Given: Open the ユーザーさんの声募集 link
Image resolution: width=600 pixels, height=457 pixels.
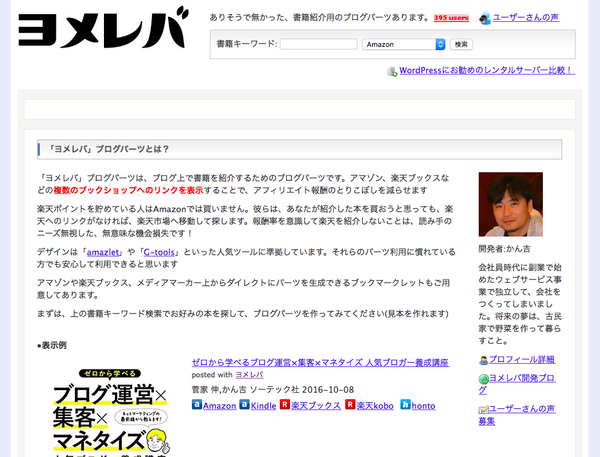Looking at the screenshot, I should click(x=517, y=415).
